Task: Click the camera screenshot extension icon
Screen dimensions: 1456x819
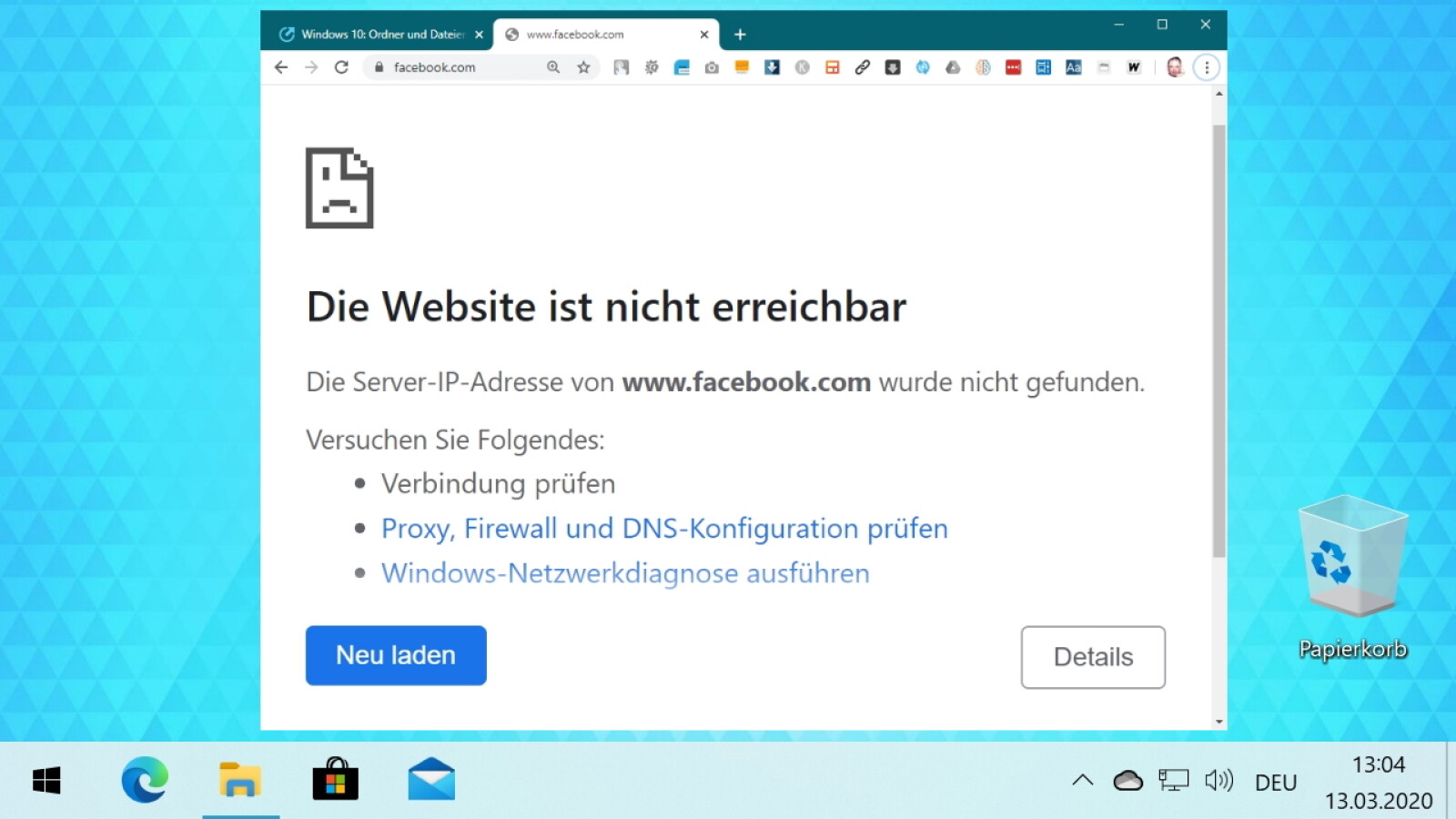Action: [712, 67]
